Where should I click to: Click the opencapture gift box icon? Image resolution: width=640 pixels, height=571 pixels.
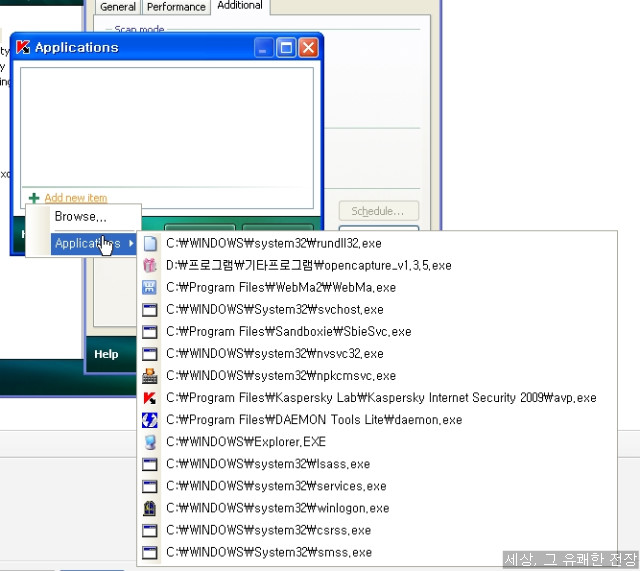(x=150, y=265)
